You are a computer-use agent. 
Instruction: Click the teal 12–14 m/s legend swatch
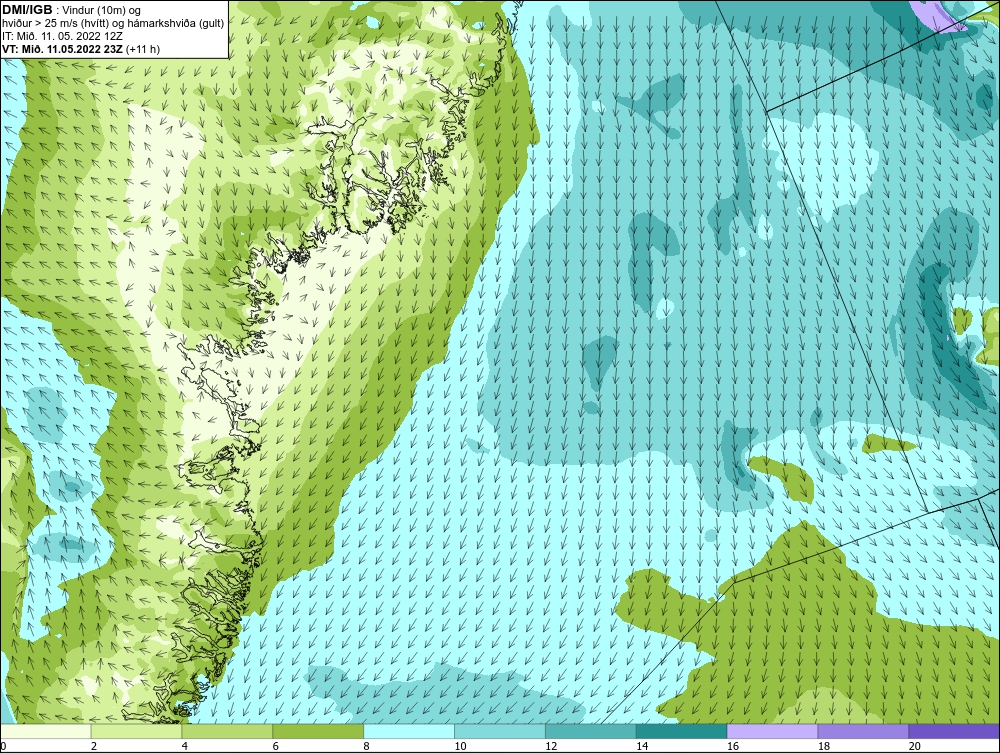(x=591, y=731)
